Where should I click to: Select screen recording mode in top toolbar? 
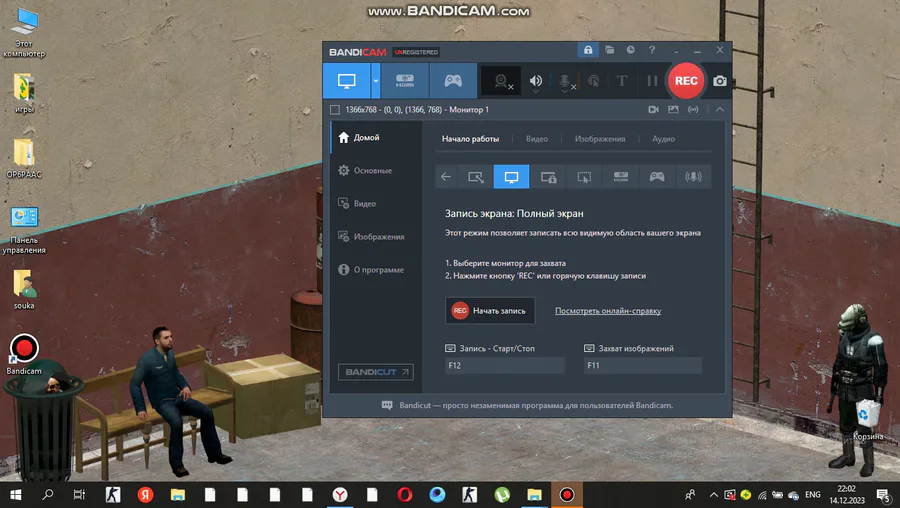[x=346, y=81]
